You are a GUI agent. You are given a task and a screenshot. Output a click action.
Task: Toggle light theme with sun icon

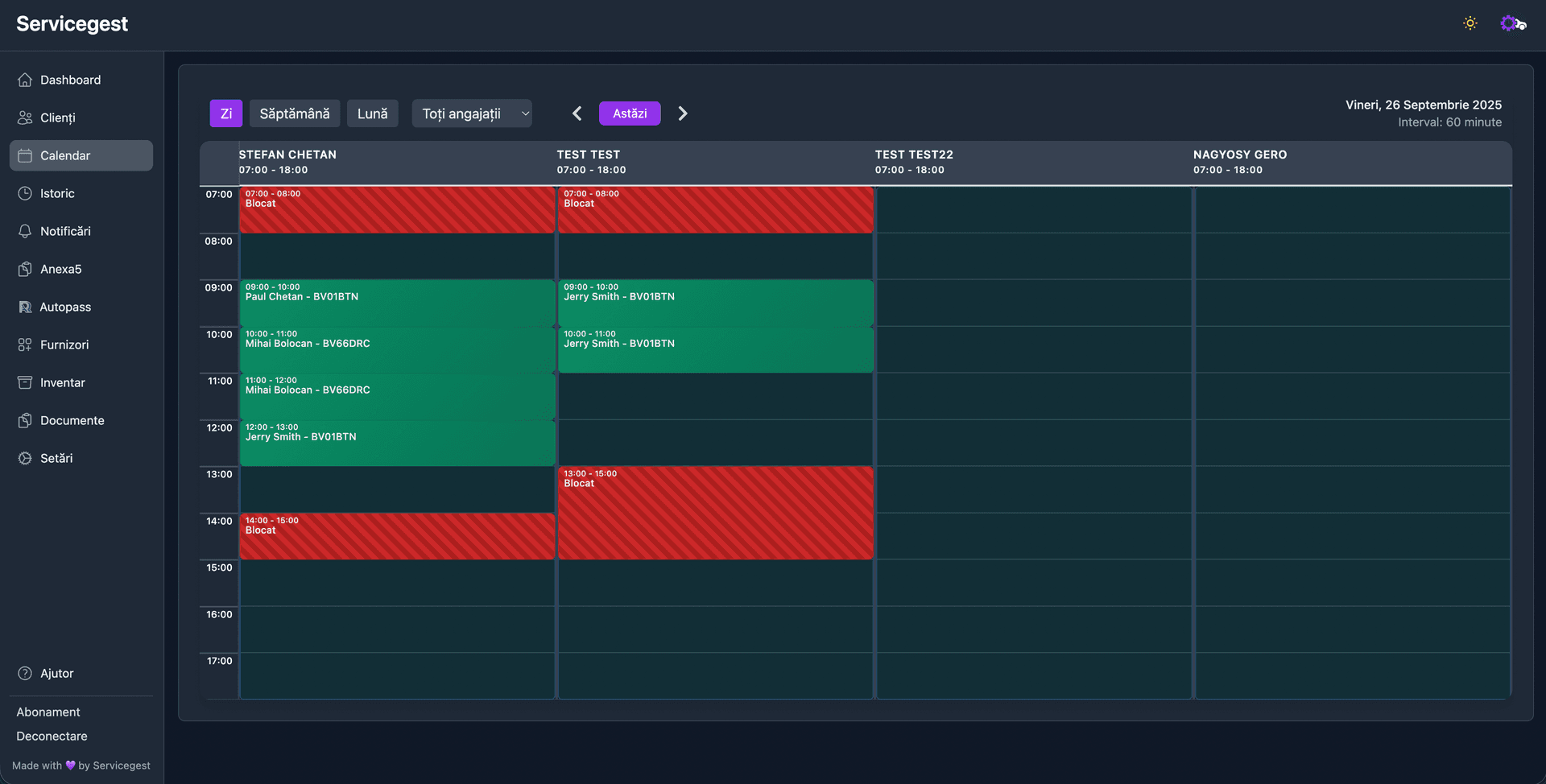click(1470, 23)
